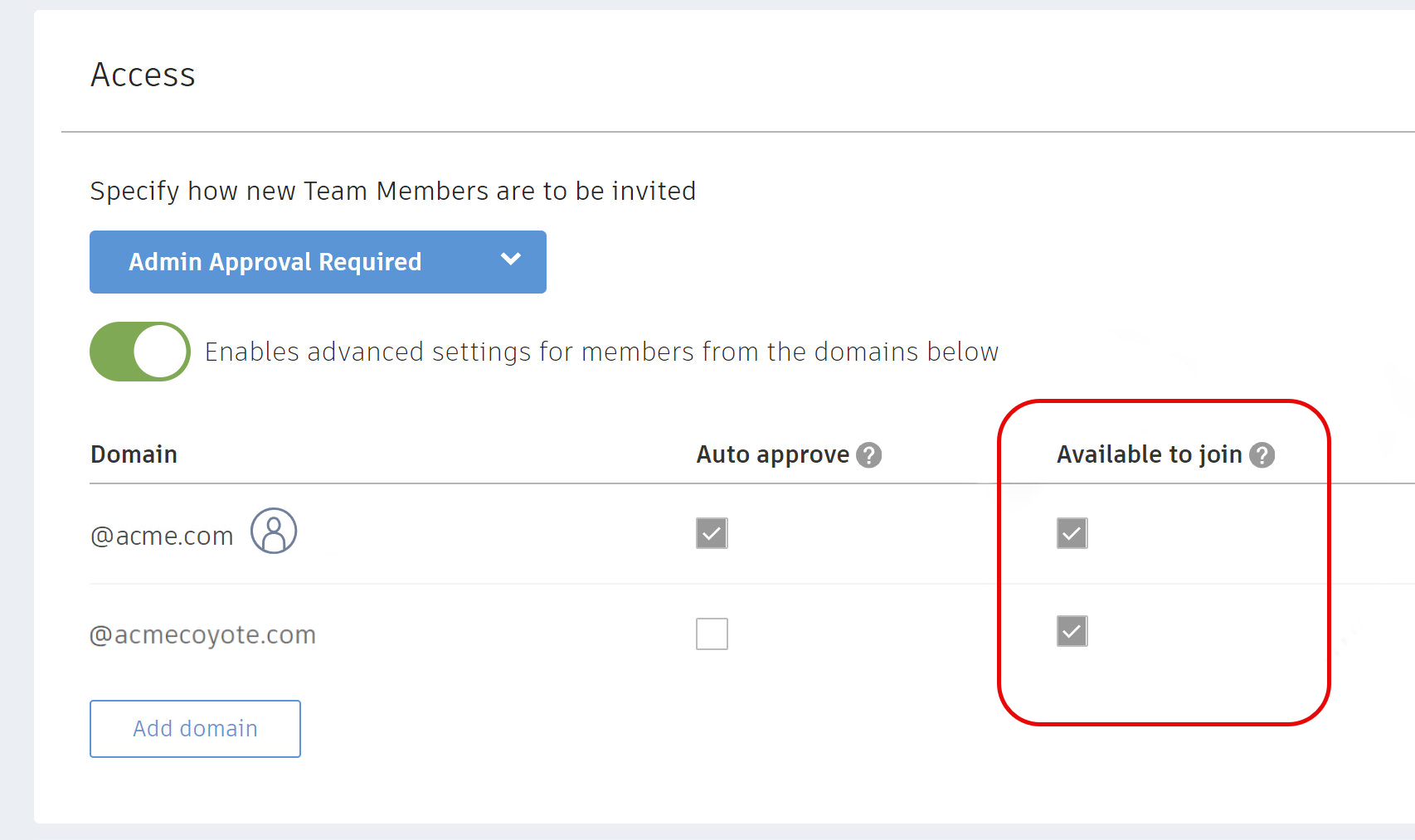
Task: Click the Add domain button
Action: point(194,729)
